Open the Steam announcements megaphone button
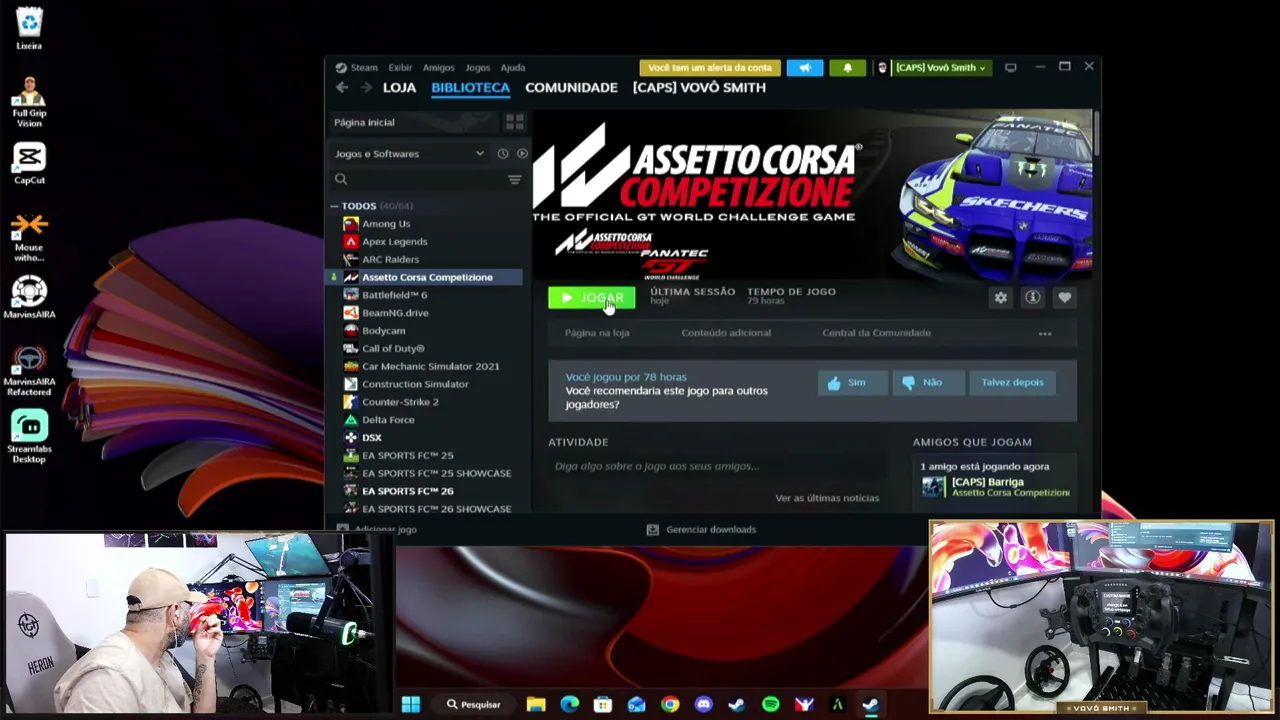Viewport: 1280px width, 720px height. click(x=805, y=68)
